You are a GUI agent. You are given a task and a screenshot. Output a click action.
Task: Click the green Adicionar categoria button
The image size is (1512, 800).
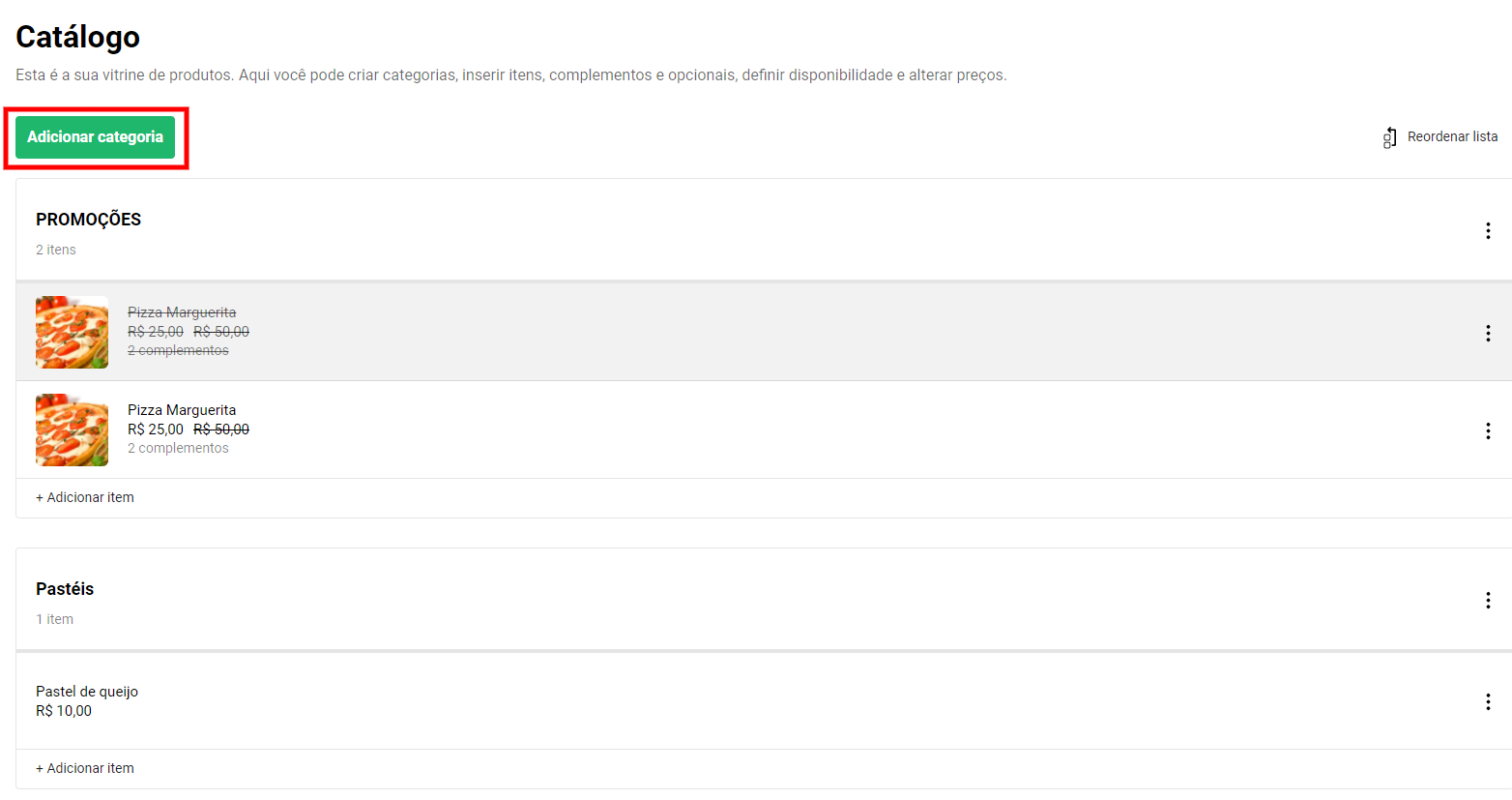[x=95, y=137]
